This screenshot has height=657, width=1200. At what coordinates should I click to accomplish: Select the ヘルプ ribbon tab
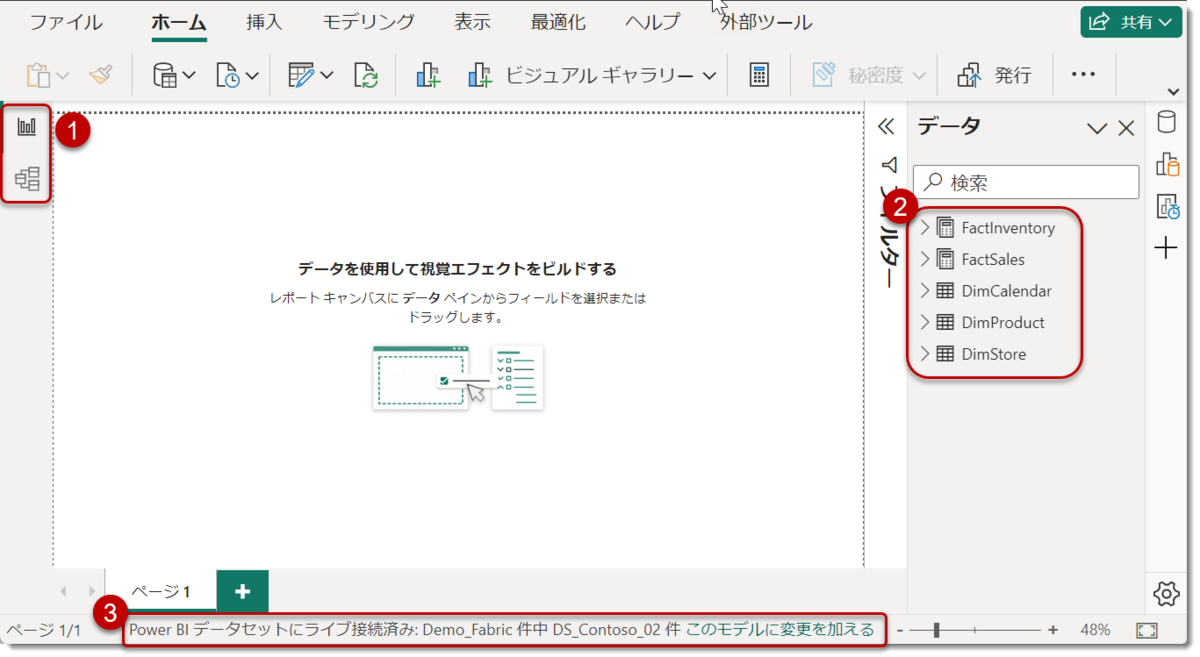click(652, 22)
